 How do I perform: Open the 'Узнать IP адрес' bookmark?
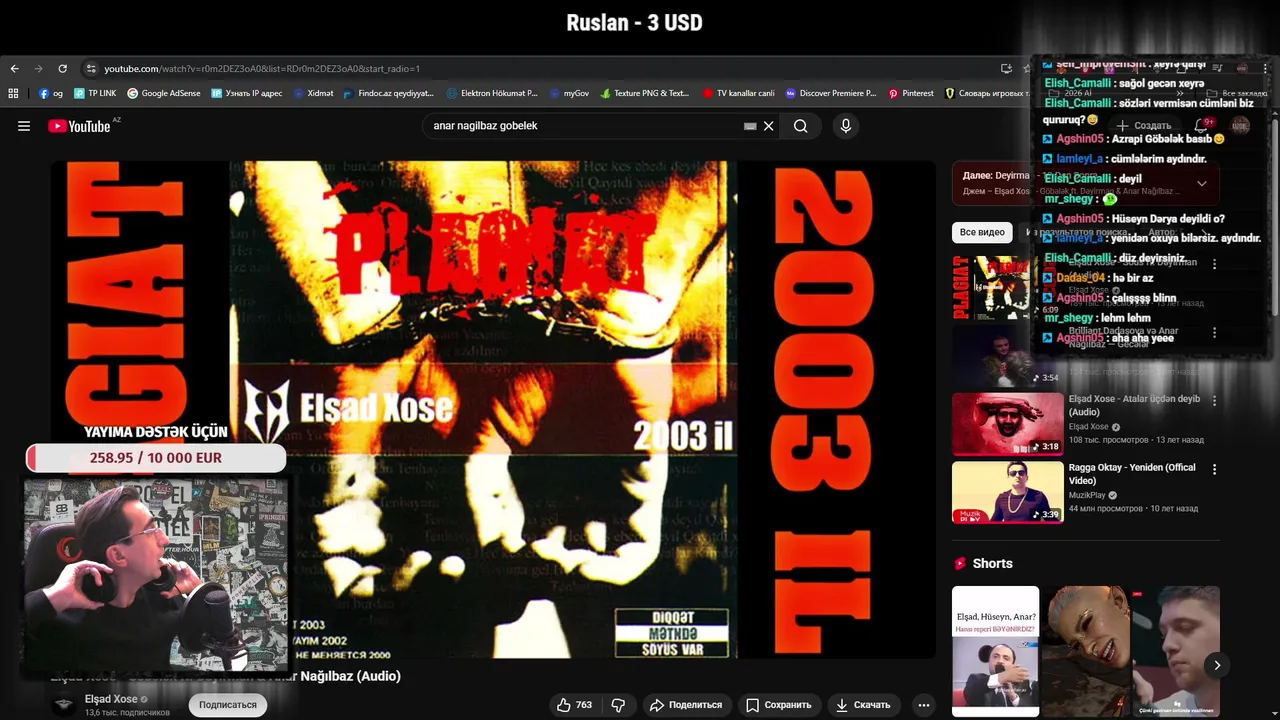(x=247, y=93)
